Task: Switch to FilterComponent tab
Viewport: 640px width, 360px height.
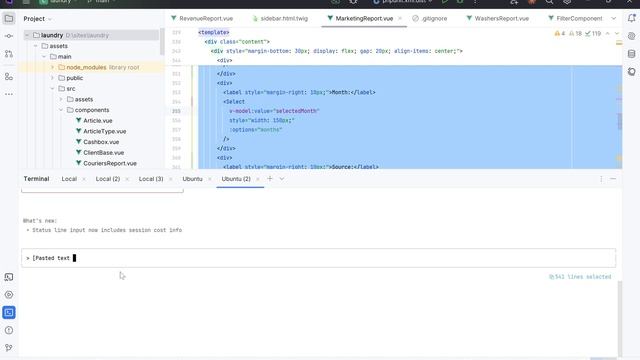Action: (576, 18)
